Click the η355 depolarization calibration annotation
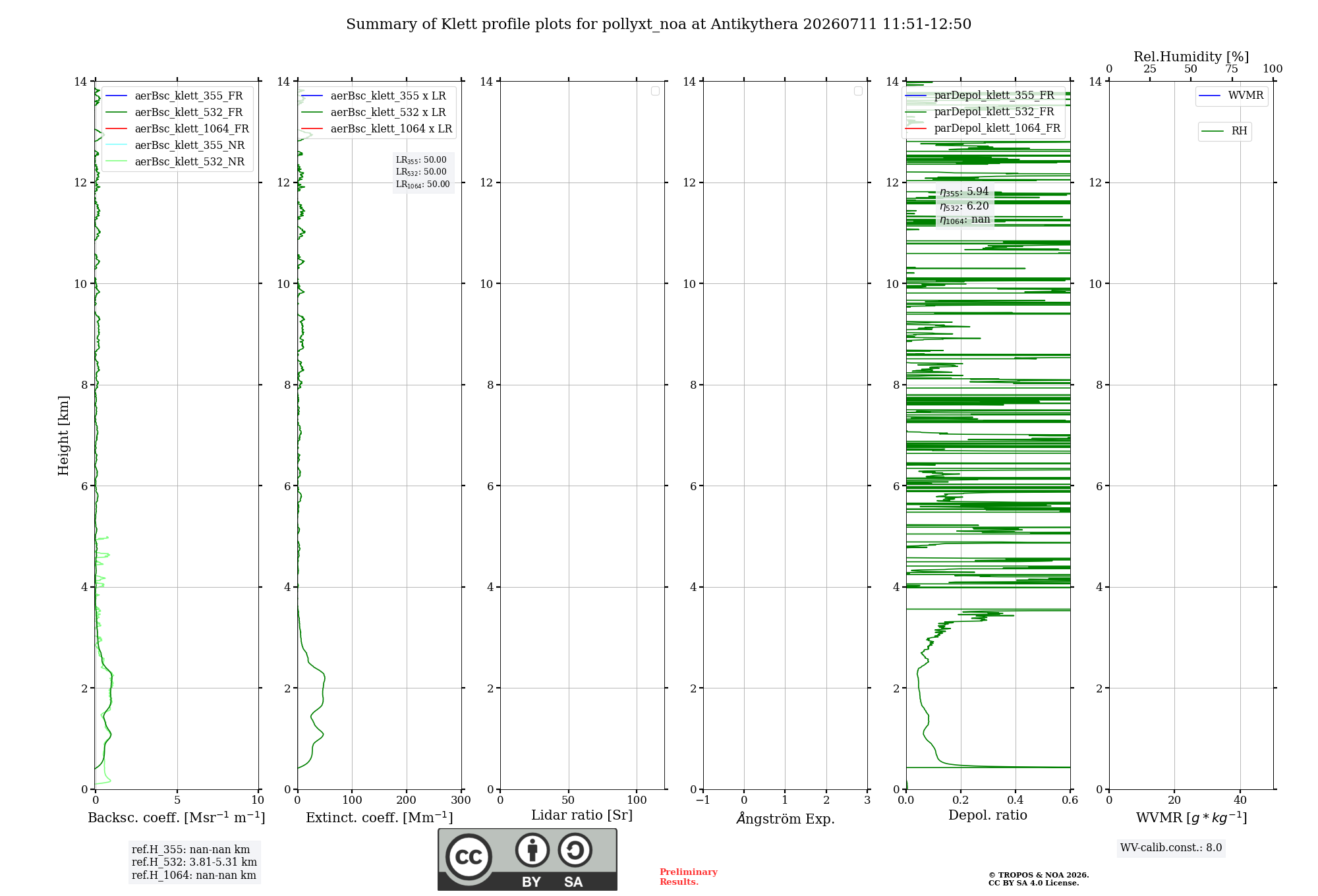 964,192
